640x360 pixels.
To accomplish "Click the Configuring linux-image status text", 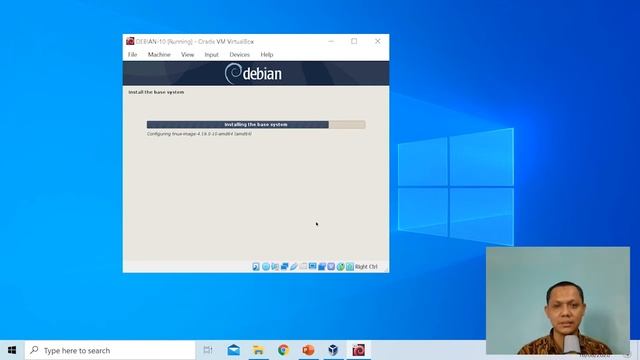I will (199, 134).
